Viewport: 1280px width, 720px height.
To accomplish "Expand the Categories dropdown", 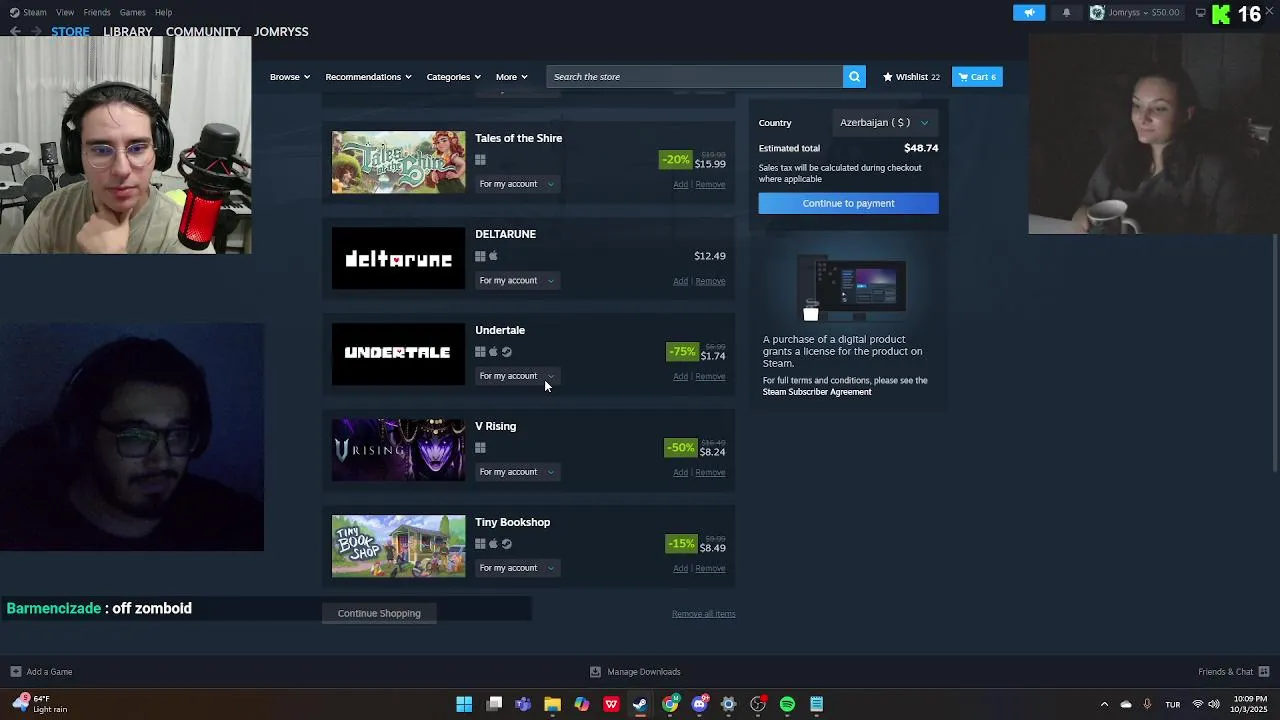I will tap(453, 77).
